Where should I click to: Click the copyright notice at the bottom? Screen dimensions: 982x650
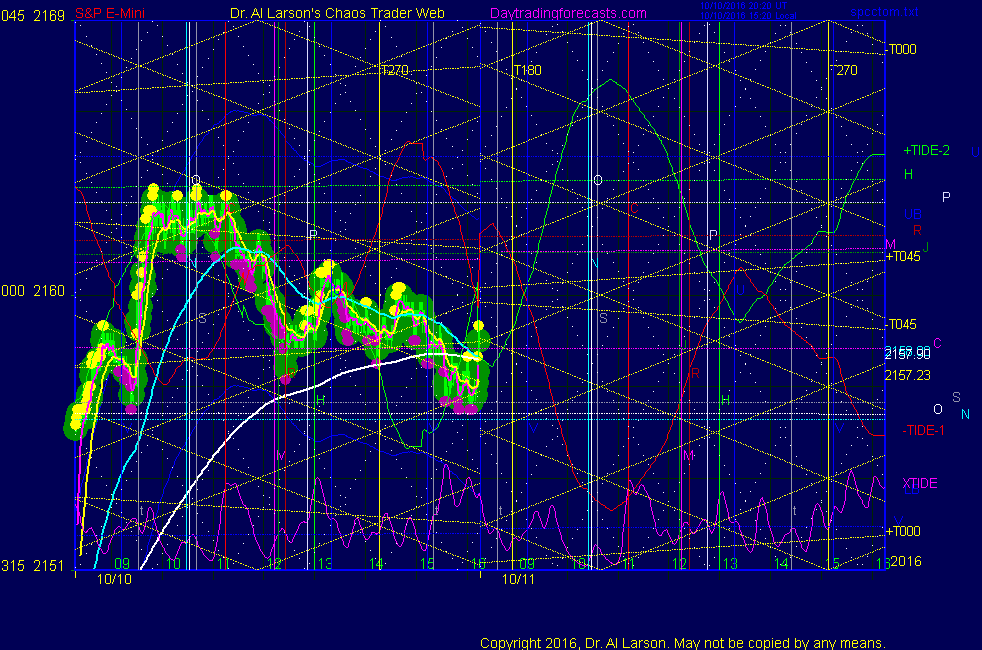click(x=683, y=642)
